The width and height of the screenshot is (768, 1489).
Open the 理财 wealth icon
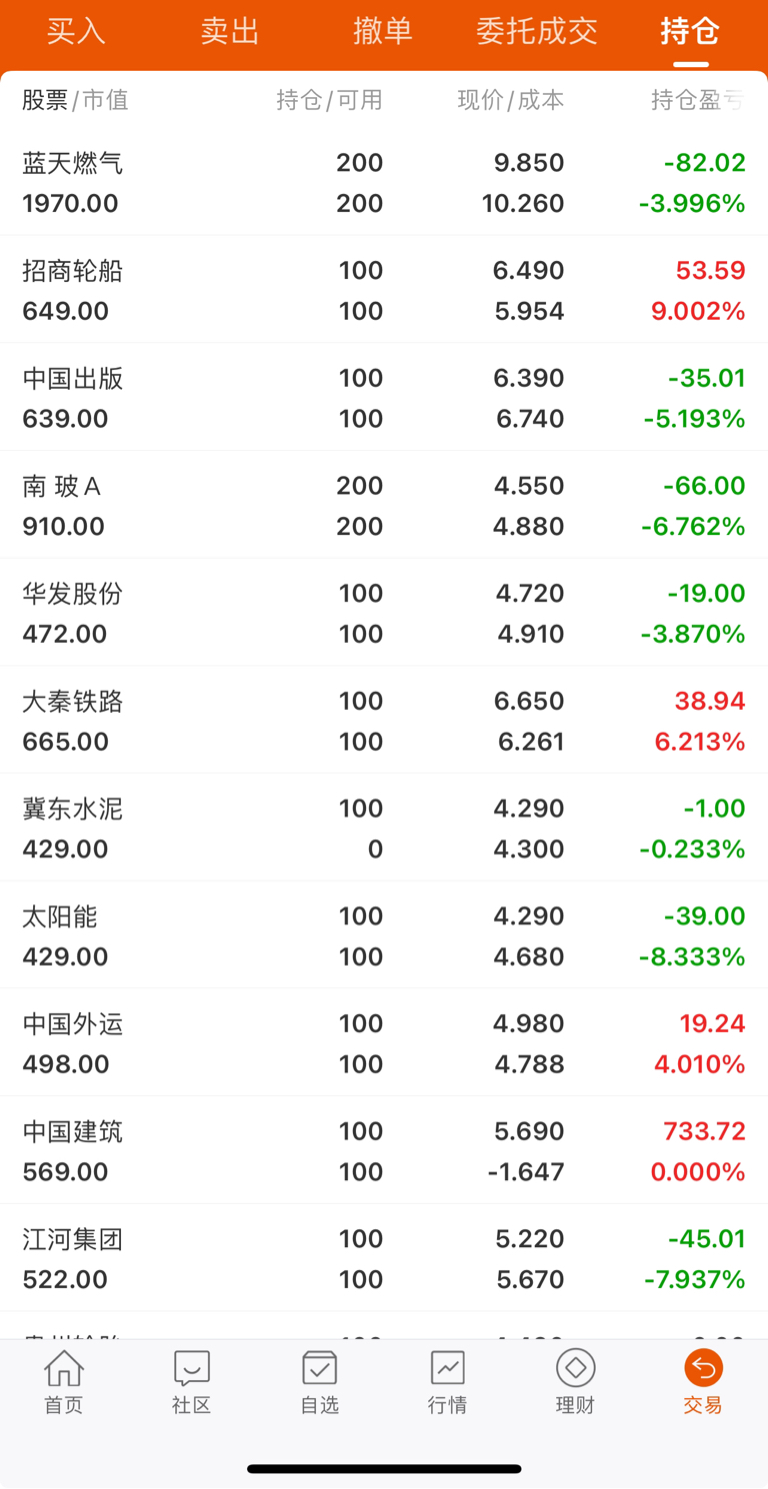[575, 1368]
